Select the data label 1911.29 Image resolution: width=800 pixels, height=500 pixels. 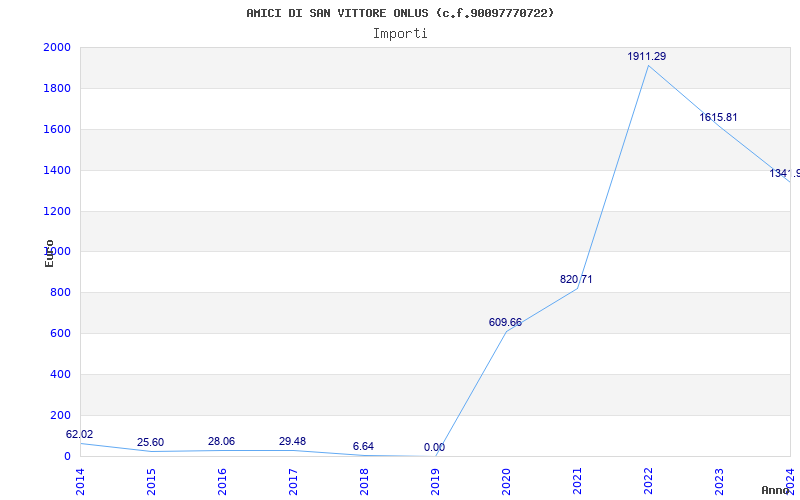coord(646,57)
